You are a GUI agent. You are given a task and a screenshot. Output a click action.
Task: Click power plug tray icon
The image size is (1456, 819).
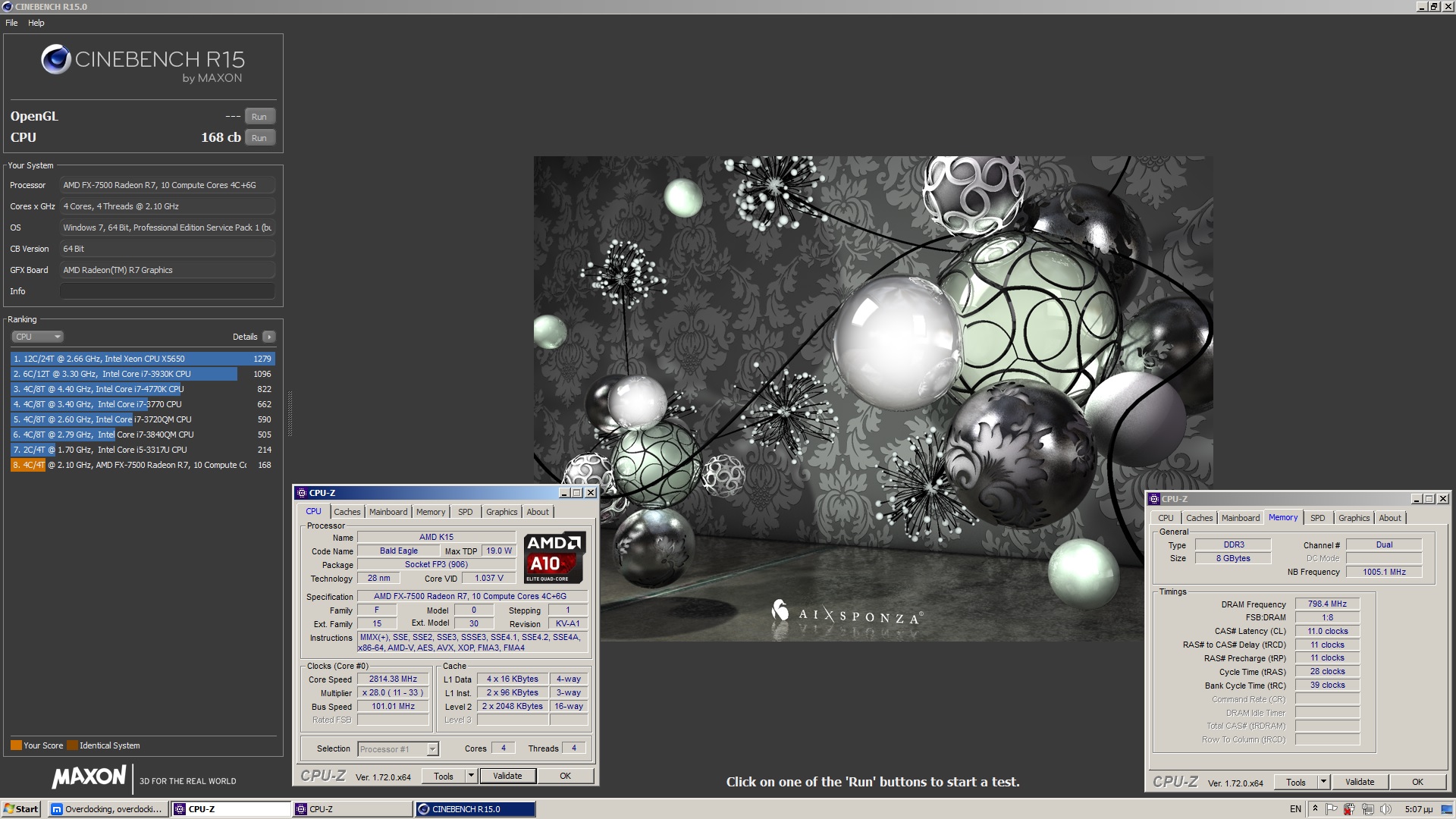pyautogui.click(x=1349, y=809)
